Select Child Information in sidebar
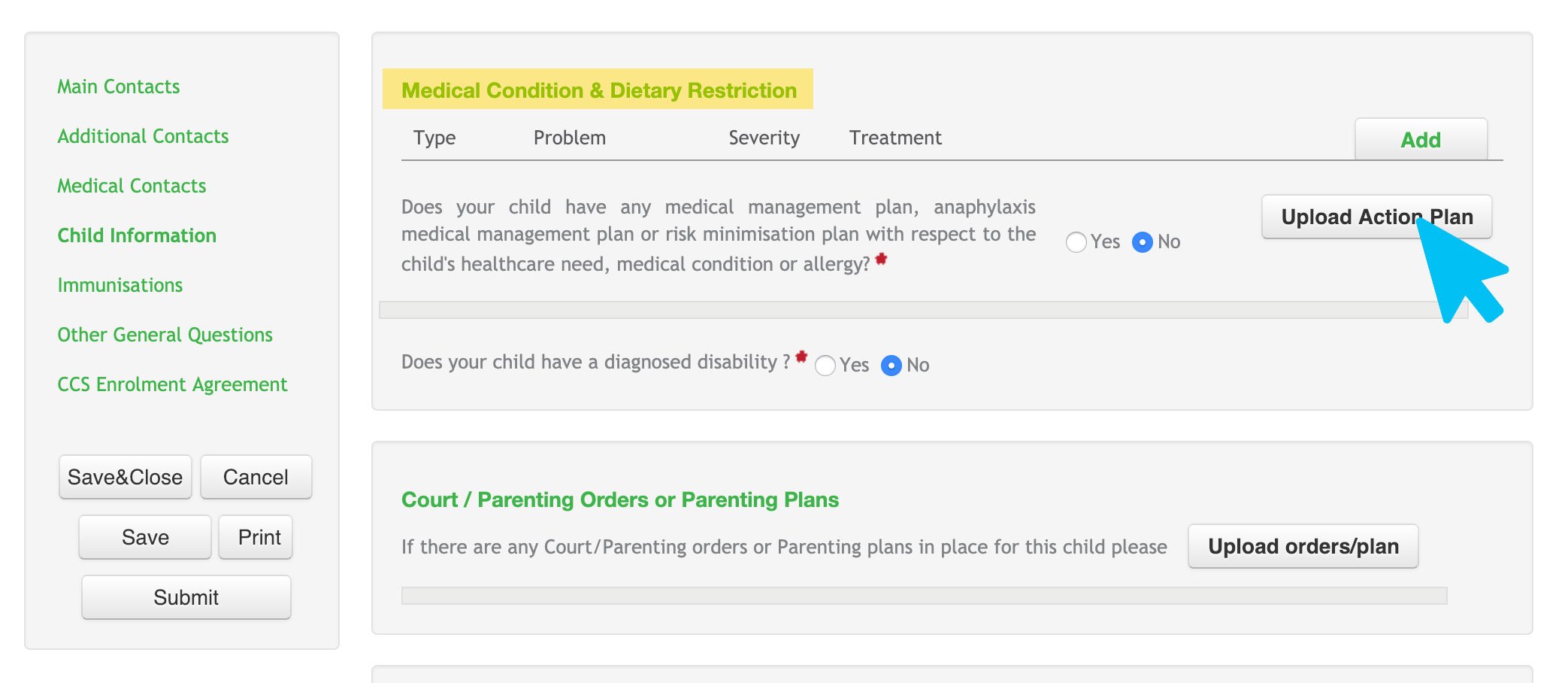1568x683 pixels. [137, 235]
